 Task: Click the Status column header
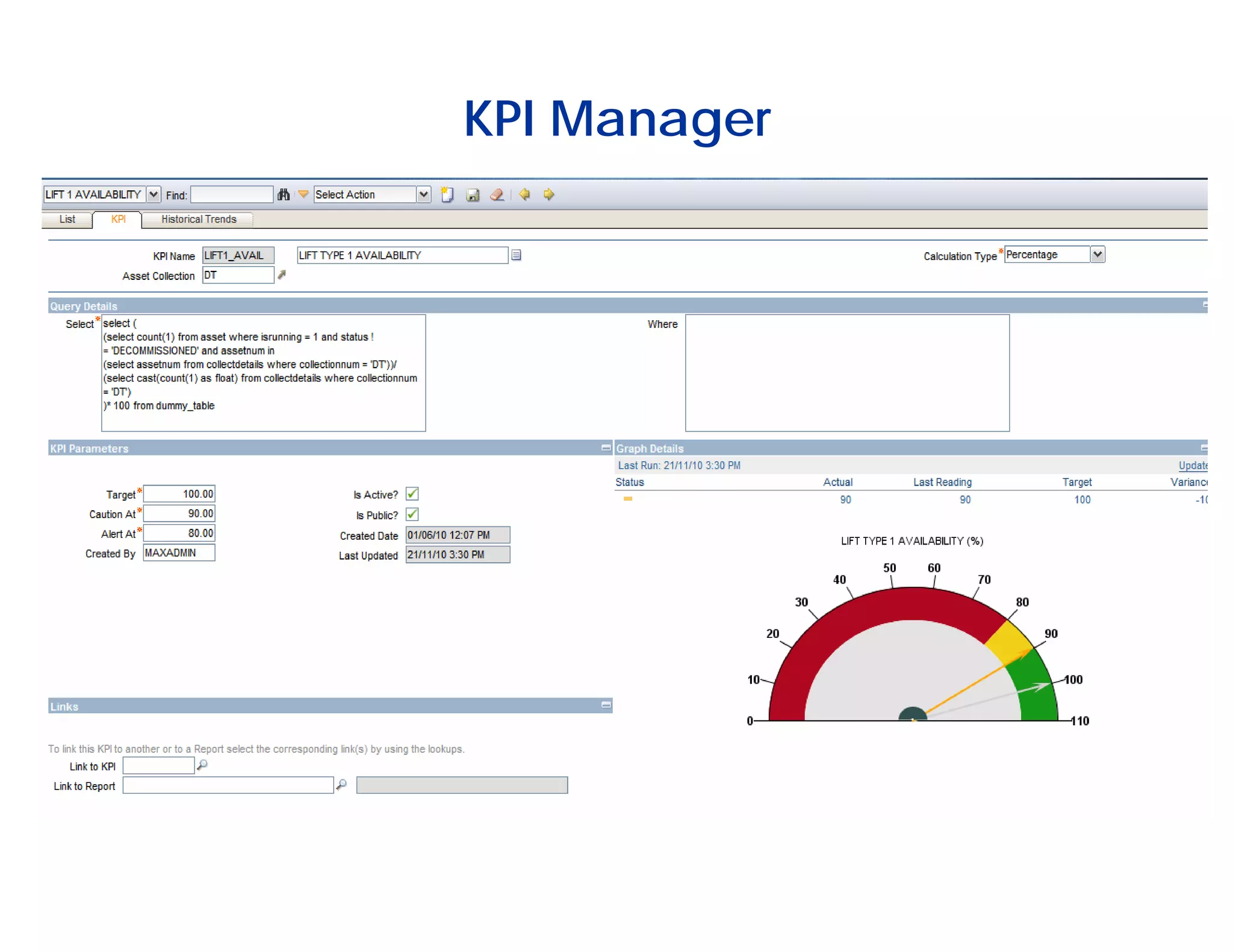pos(630,483)
